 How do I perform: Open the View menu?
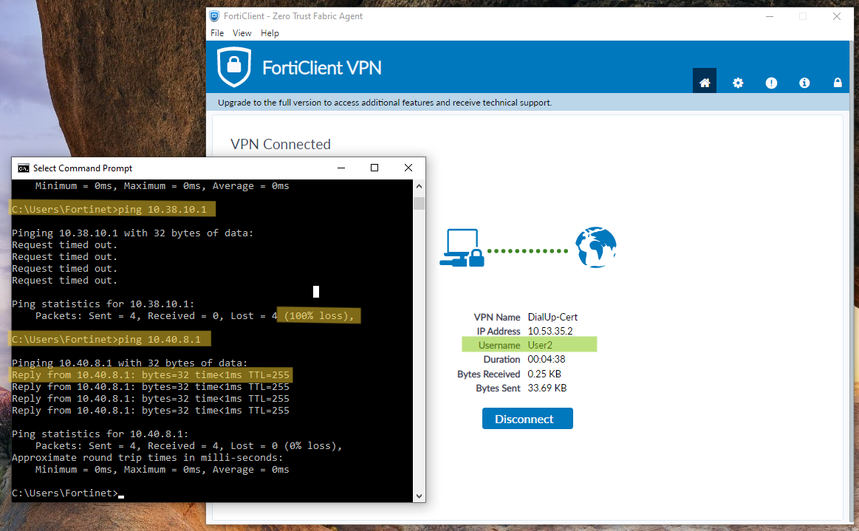tap(242, 33)
